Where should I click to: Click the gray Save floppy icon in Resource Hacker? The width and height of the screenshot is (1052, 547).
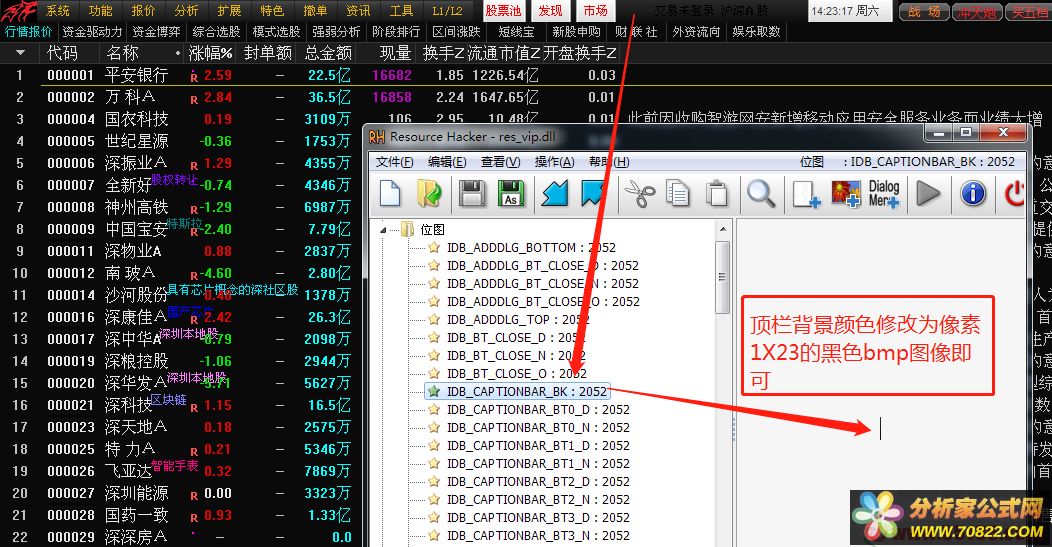click(472, 194)
